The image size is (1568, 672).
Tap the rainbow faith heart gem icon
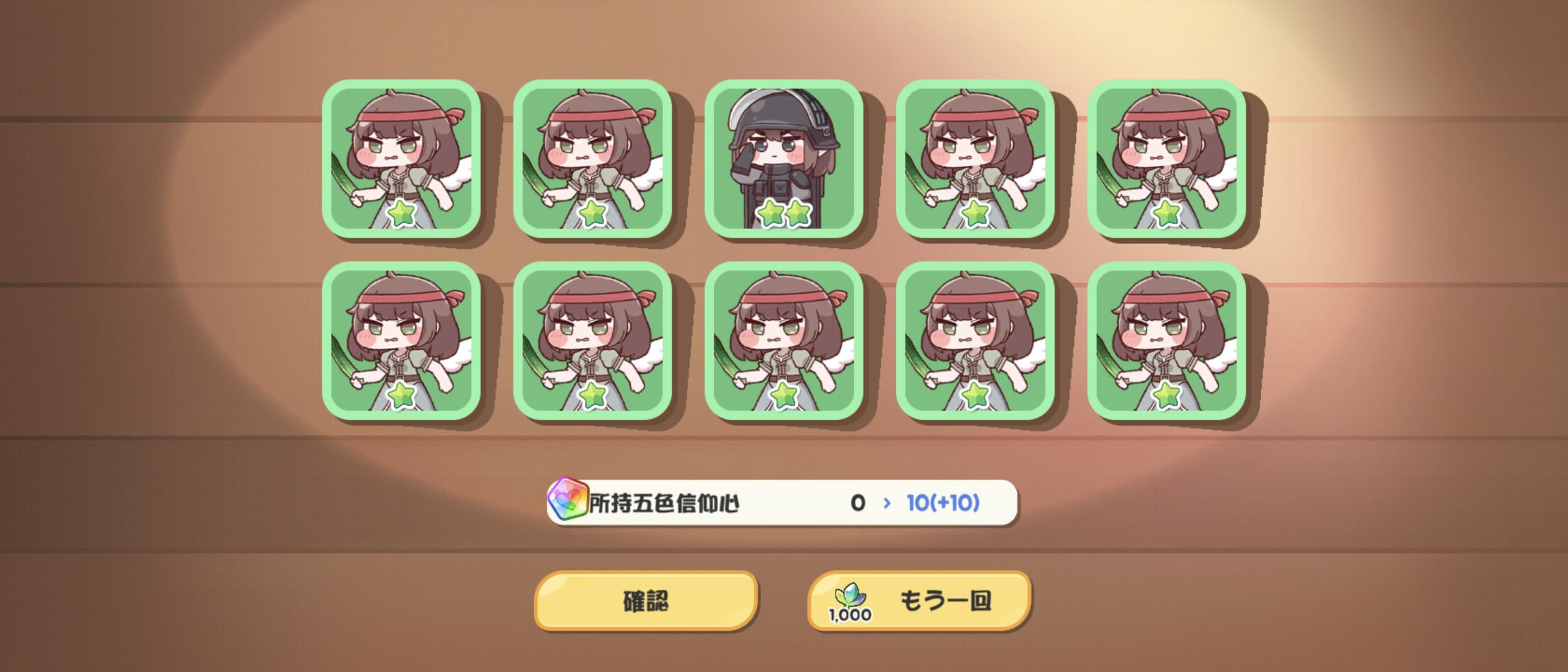point(567,499)
